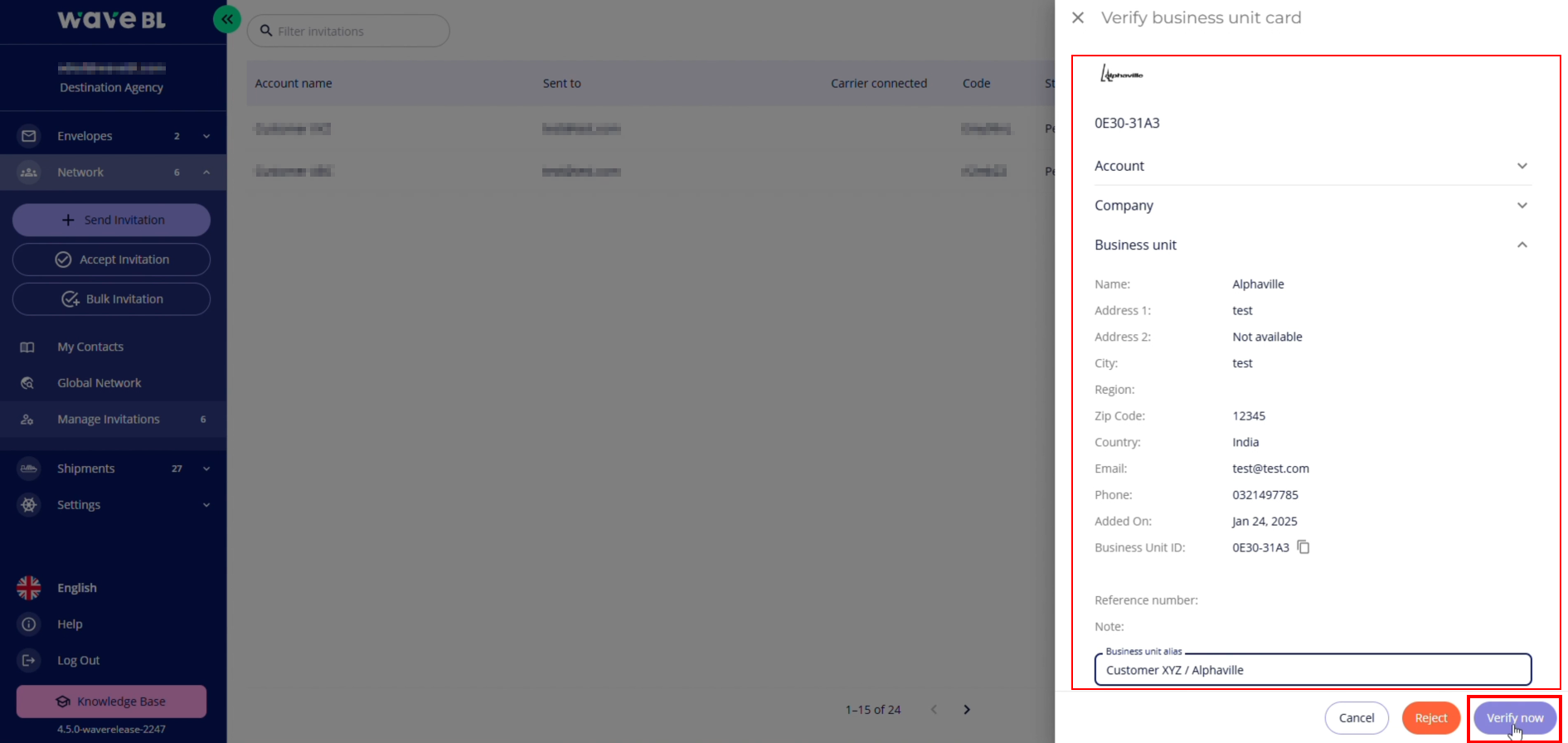This screenshot has height=743, width=1568.
Task: Click the Settings wheel icon
Action: coord(29,505)
